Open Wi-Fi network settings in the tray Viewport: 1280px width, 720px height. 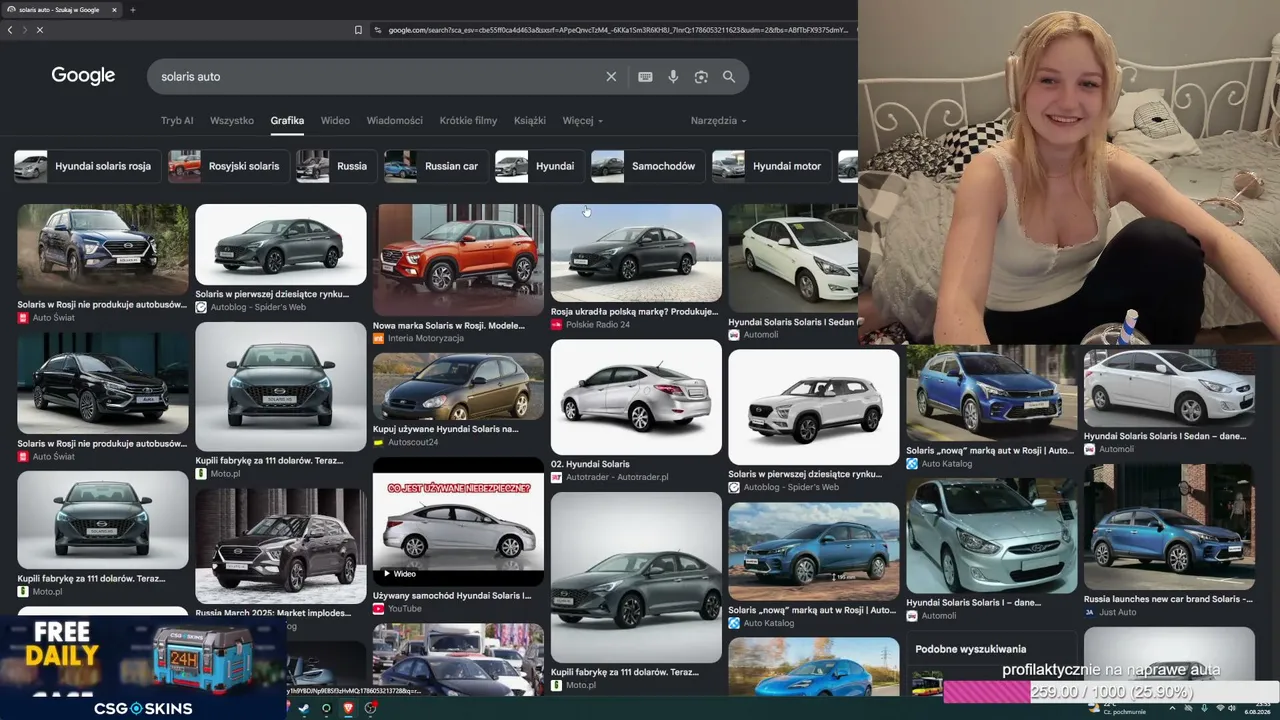coord(1219,708)
